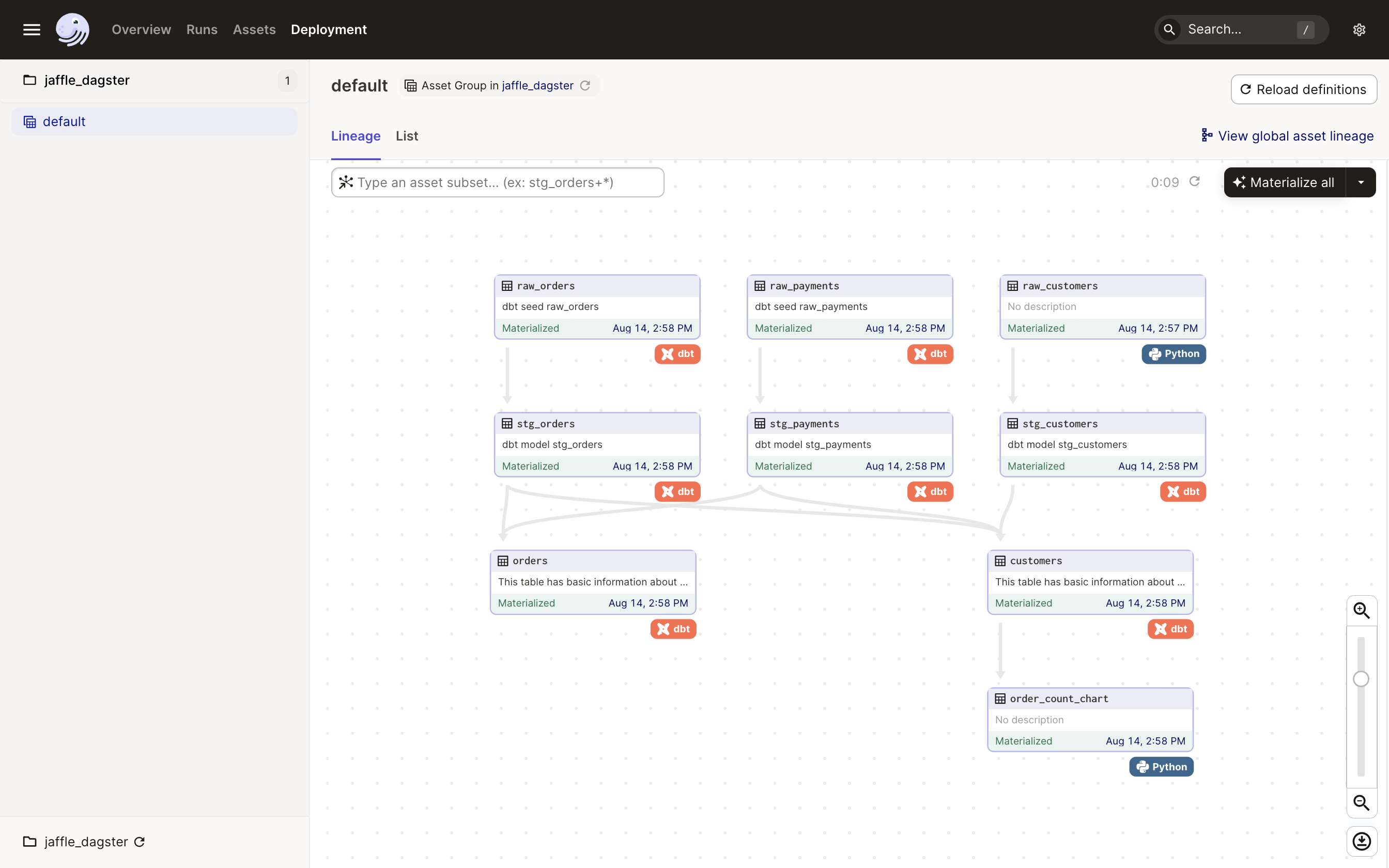Open View global asset lineage
This screenshot has height=868, width=1389.
pos(1287,135)
